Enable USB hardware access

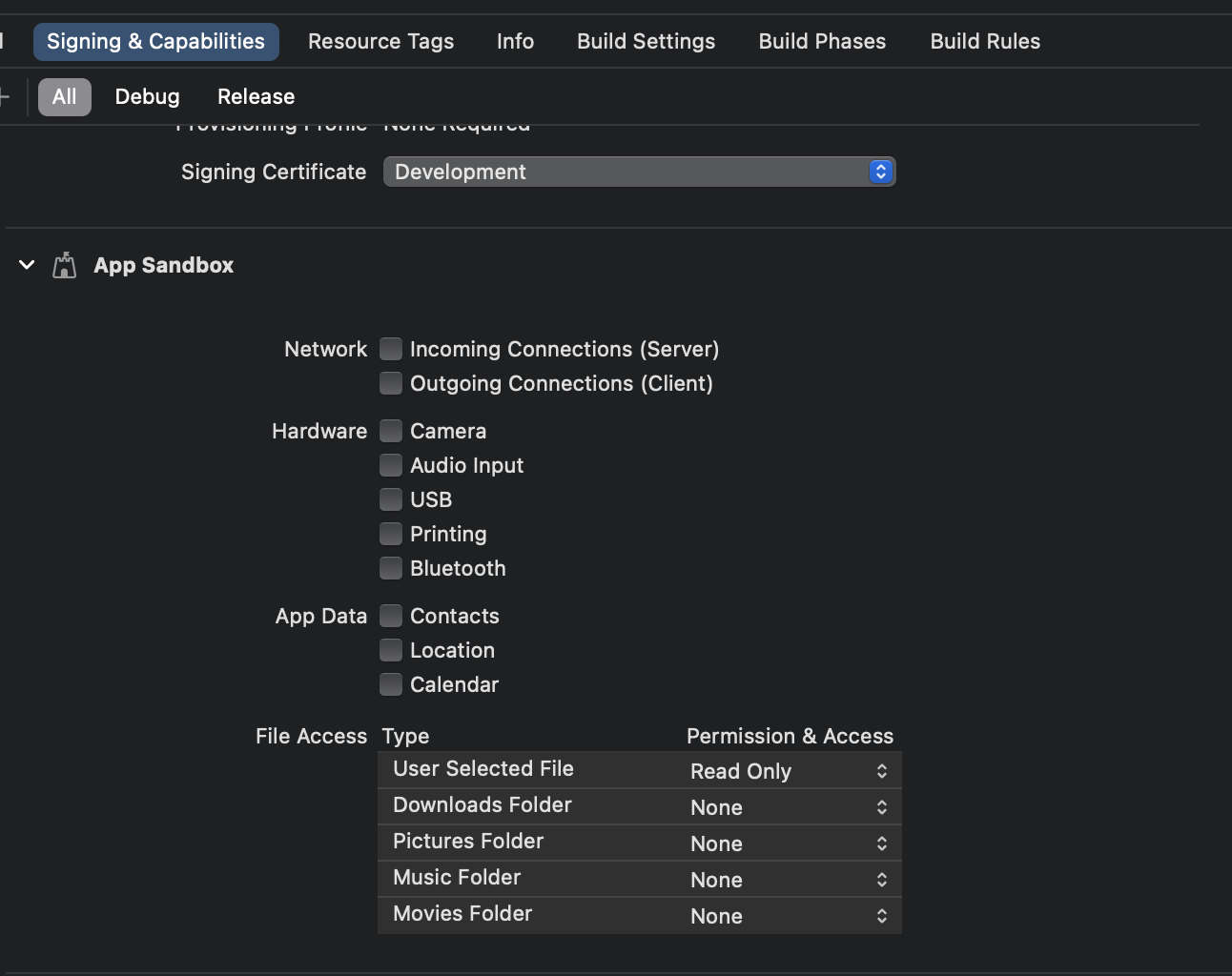391,499
